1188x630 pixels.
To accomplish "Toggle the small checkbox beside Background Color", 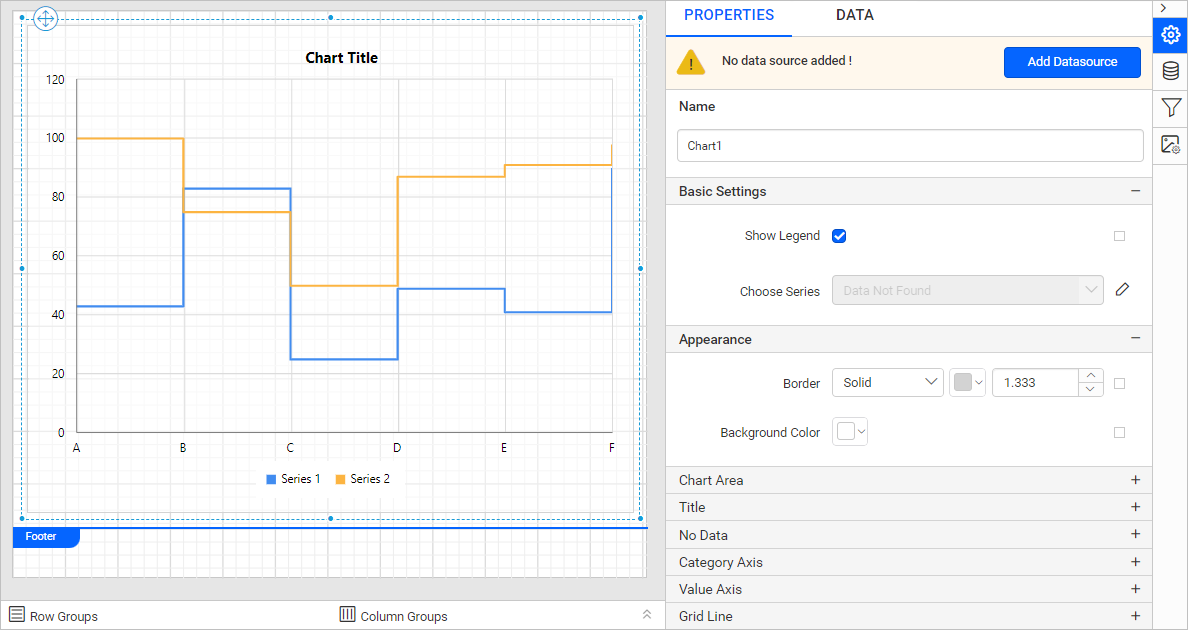I will coord(1119,433).
